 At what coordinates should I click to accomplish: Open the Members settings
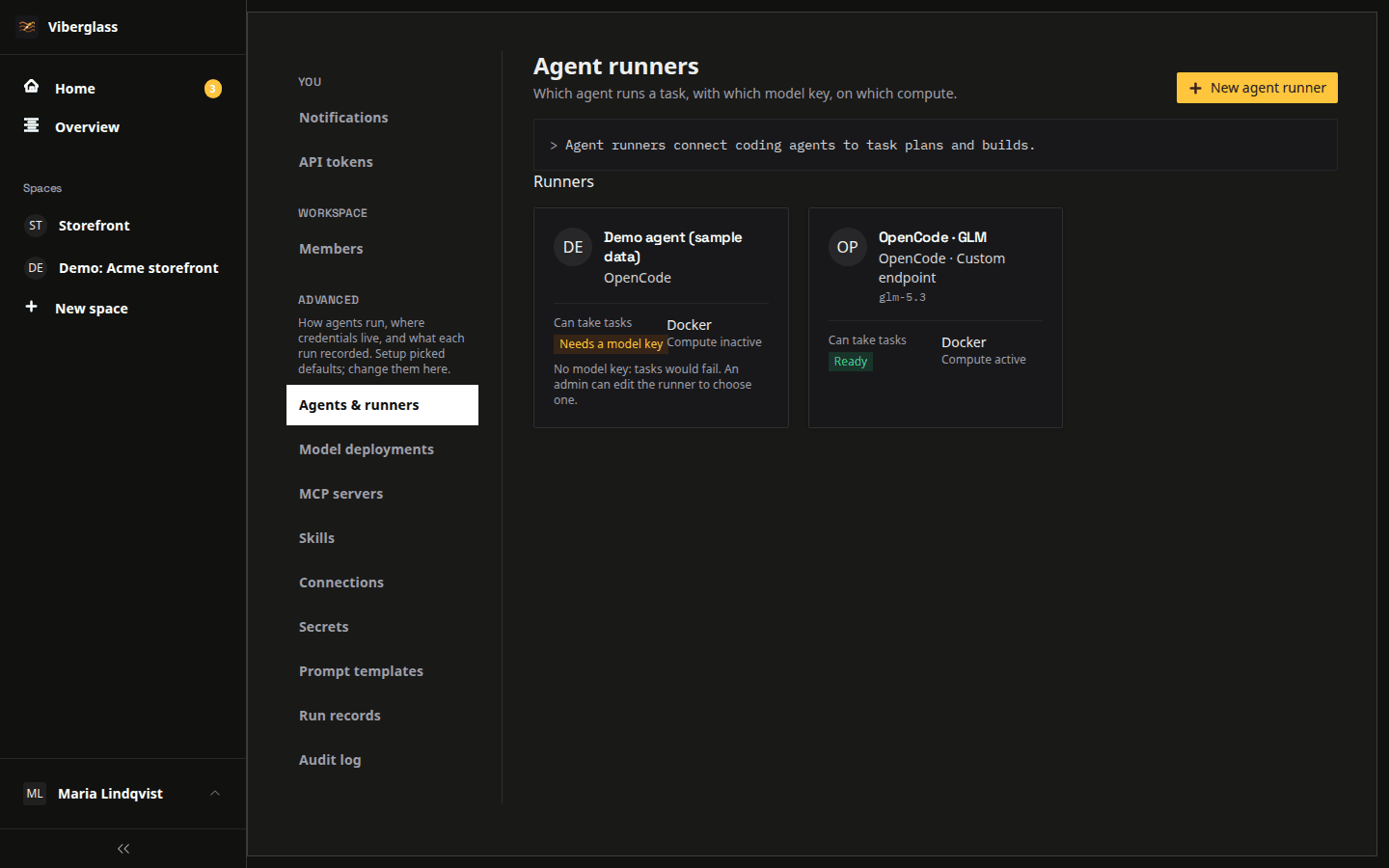[382, 249]
